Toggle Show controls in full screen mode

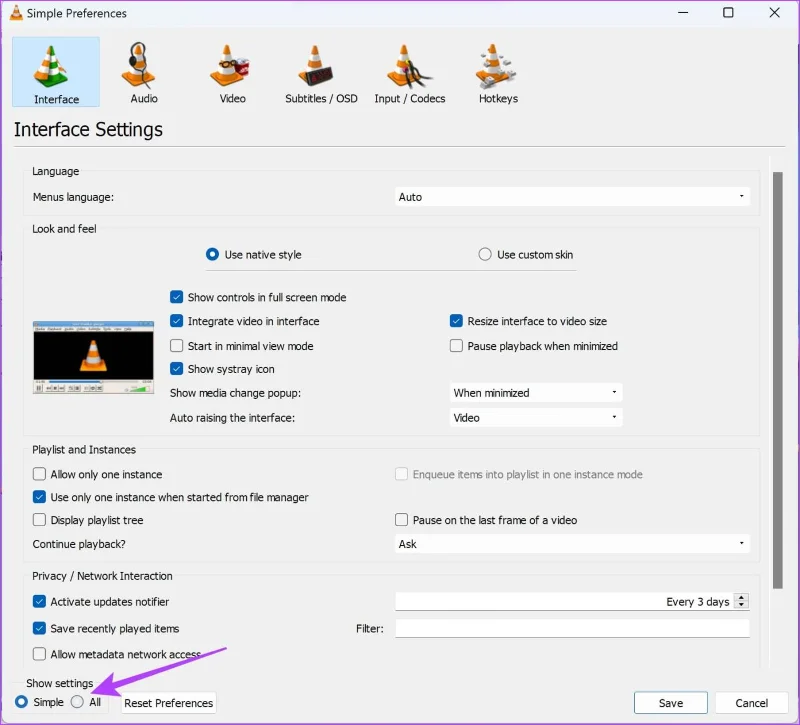click(177, 297)
